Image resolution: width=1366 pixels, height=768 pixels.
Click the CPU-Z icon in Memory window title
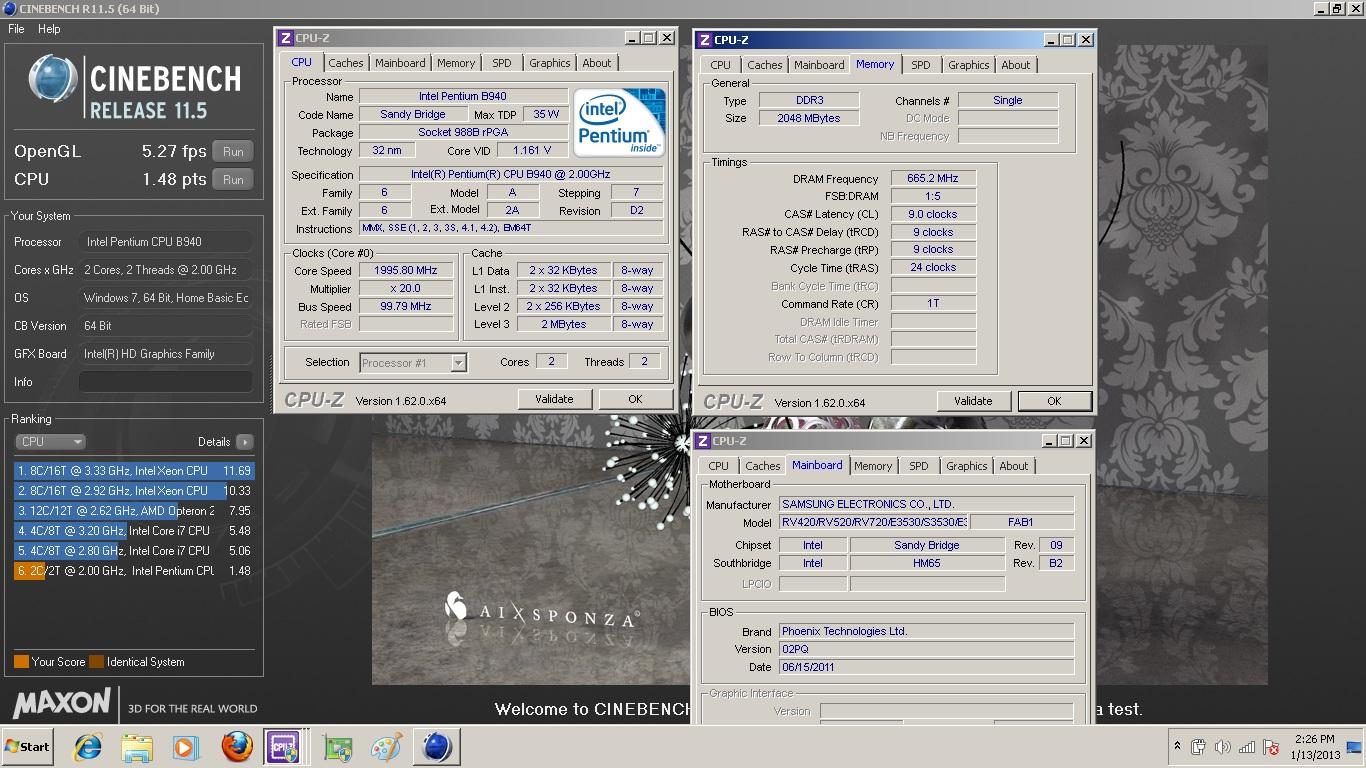[705, 40]
